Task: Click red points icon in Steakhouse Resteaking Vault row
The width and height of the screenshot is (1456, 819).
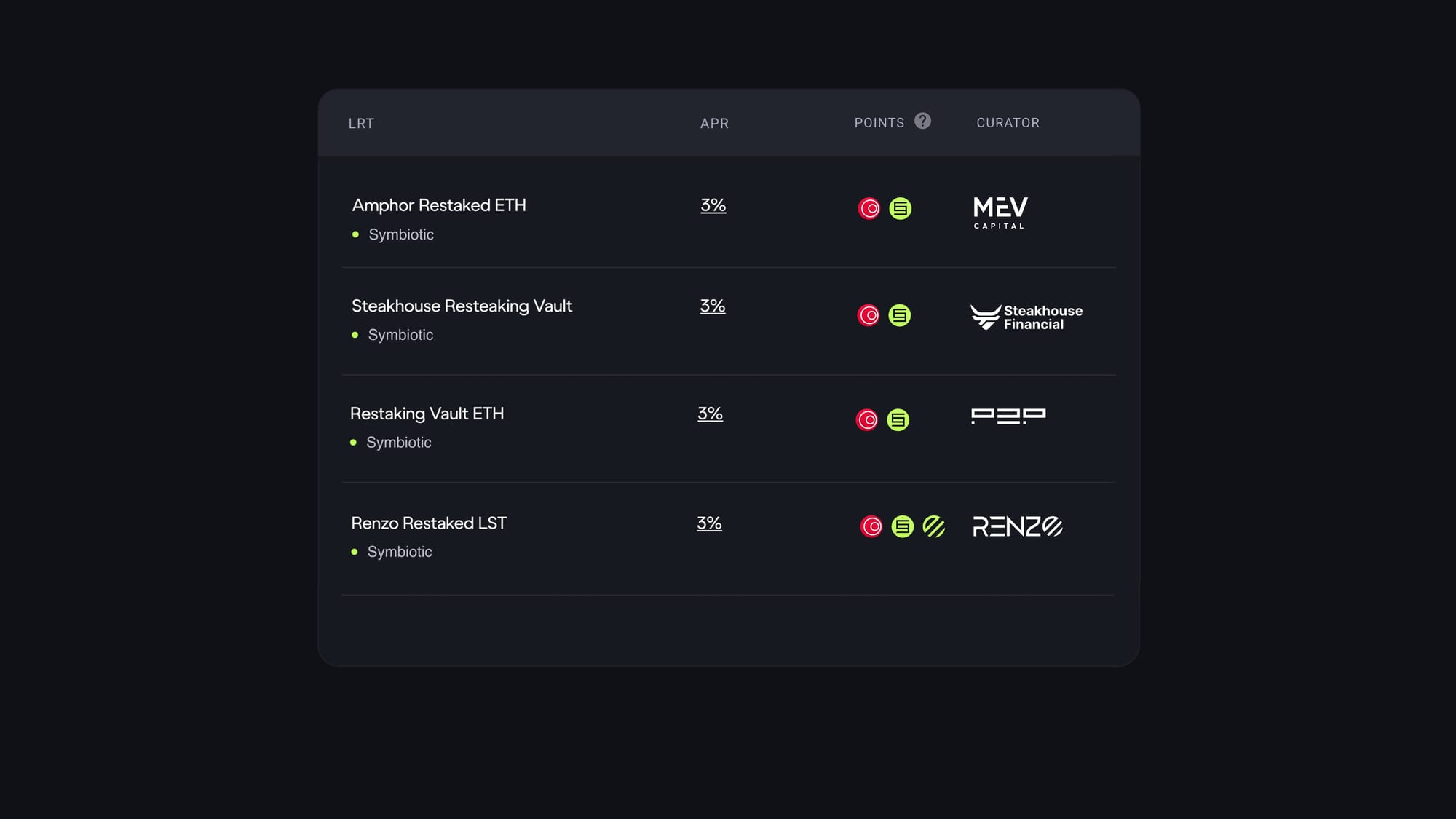Action: [x=869, y=315]
